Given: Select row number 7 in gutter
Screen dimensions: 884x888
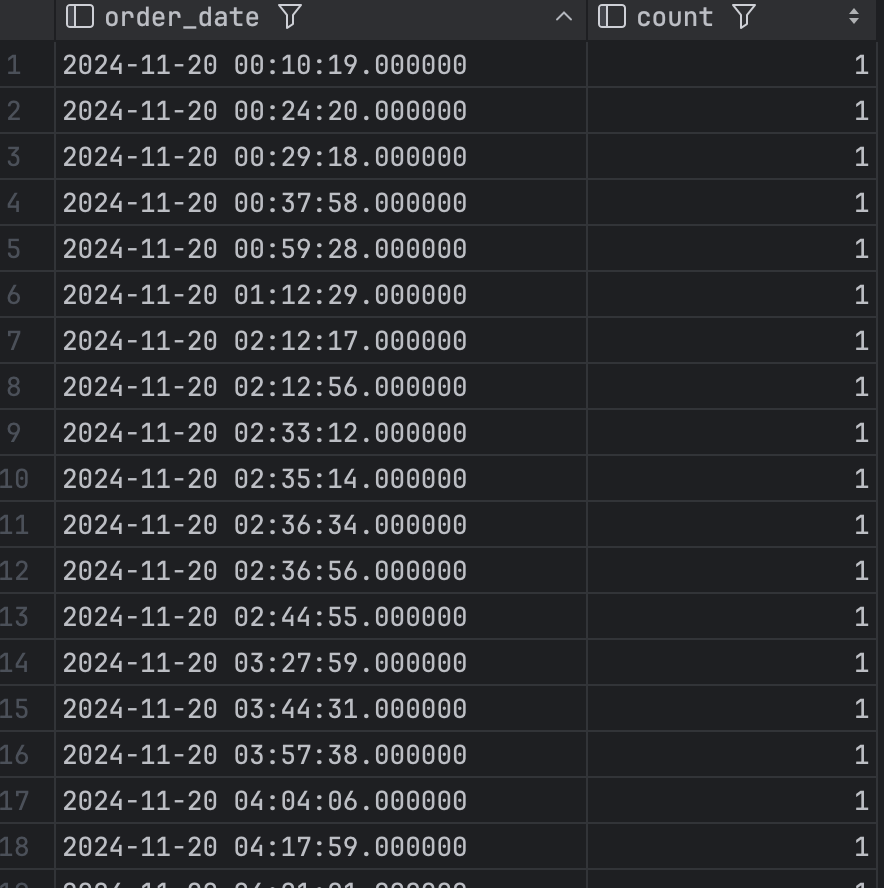Looking at the screenshot, I should click(x=14, y=341).
